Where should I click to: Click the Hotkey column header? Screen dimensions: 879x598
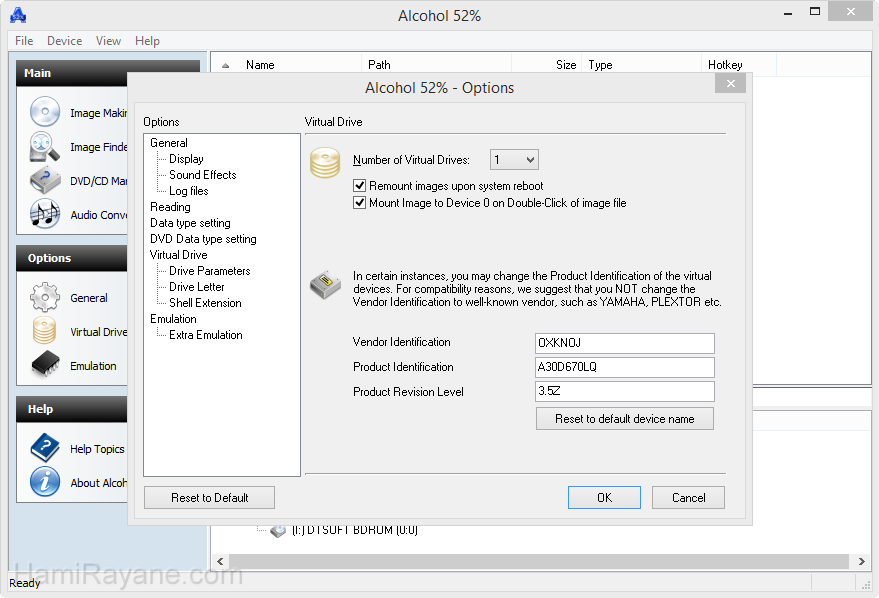point(739,65)
